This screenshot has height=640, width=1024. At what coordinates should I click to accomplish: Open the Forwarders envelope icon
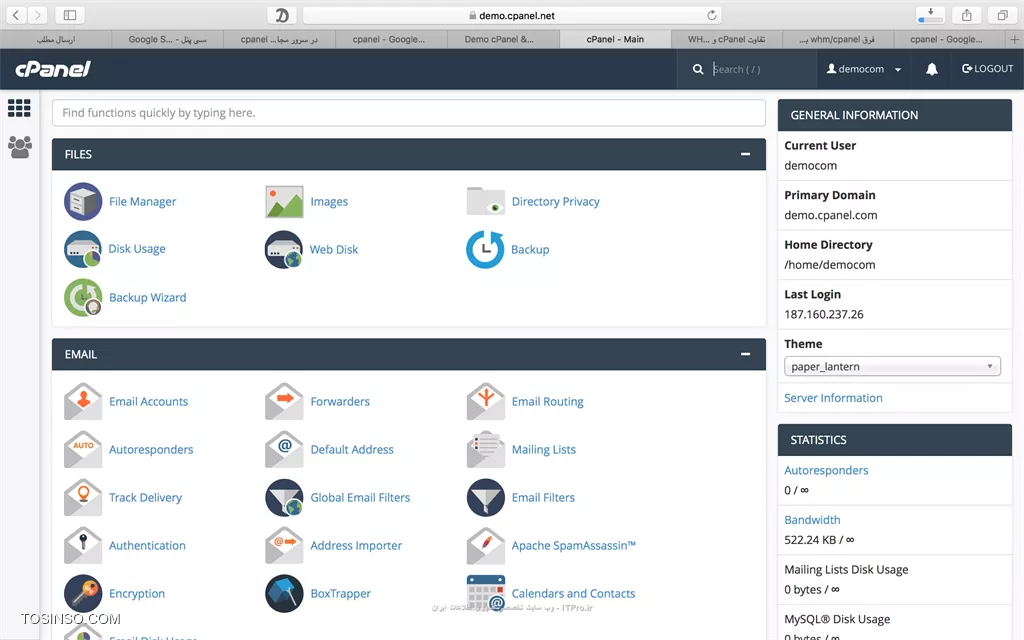pyautogui.click(x=284, y=402)
